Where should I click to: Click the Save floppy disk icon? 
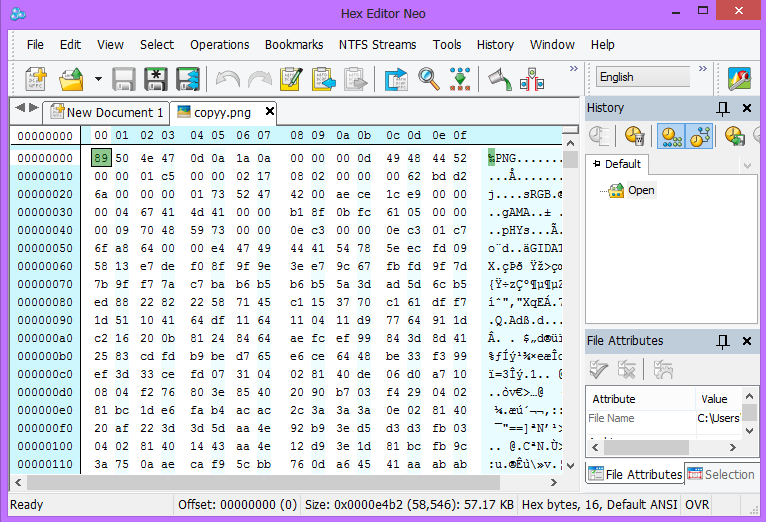tap(124, 79)
